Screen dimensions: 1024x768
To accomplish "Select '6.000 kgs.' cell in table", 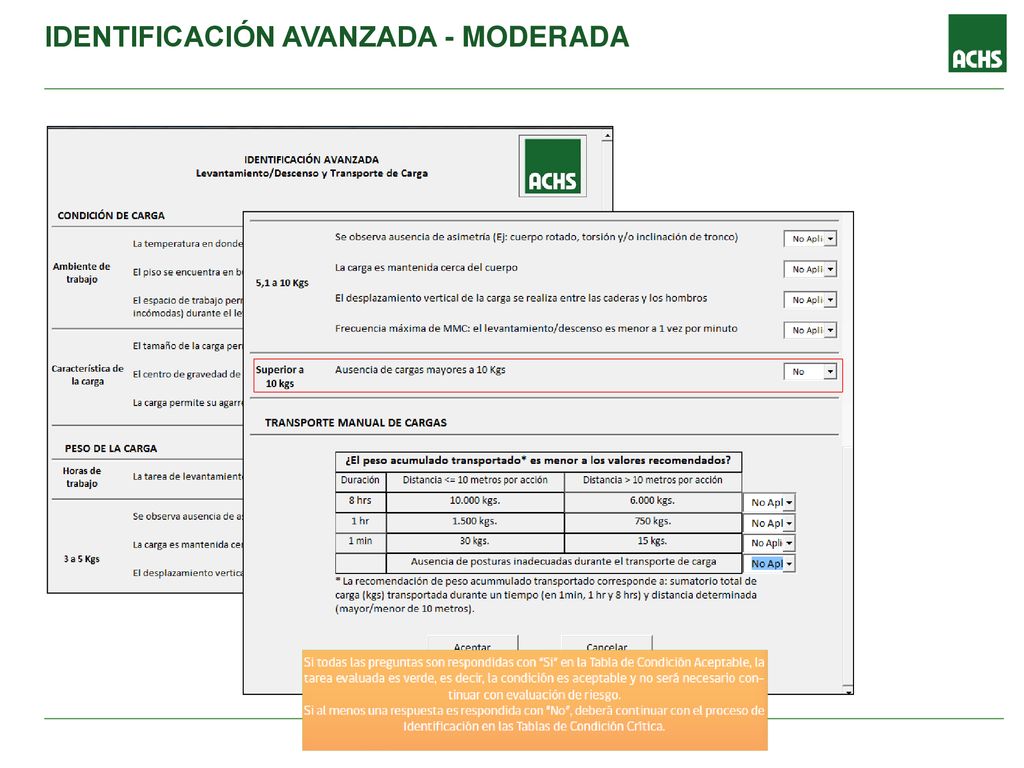I will click(653, 501).
